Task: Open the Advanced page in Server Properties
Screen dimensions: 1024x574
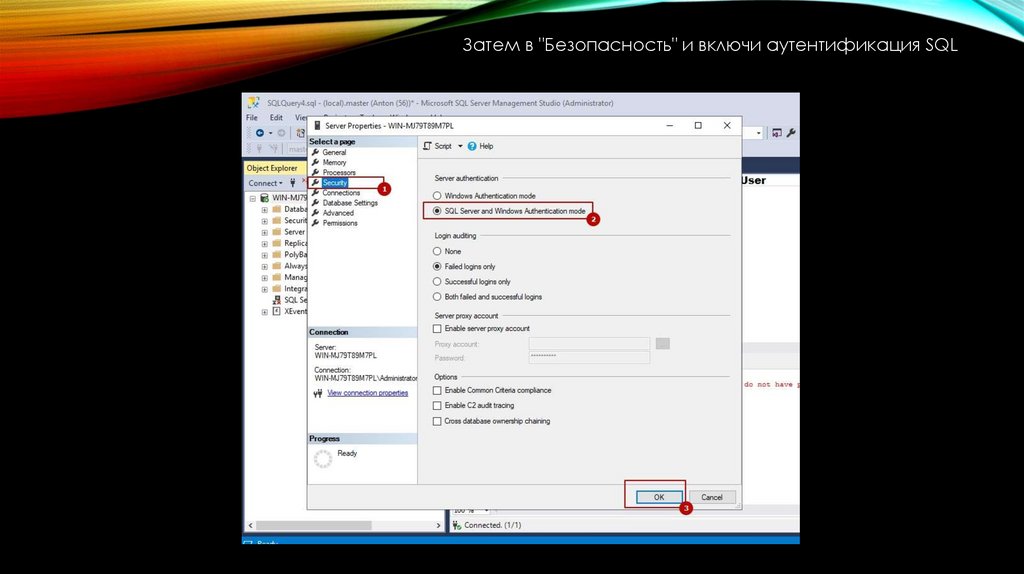Action: 338,213
